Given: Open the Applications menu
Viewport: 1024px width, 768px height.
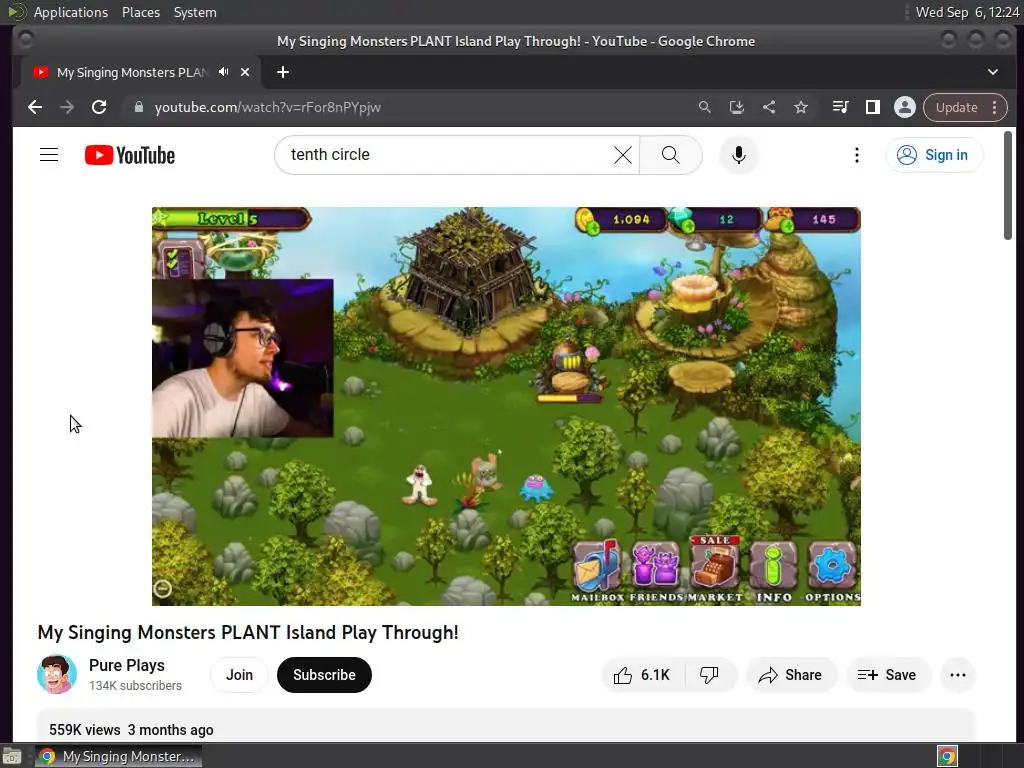Looking at the screenshot, I should coord(71,12).
